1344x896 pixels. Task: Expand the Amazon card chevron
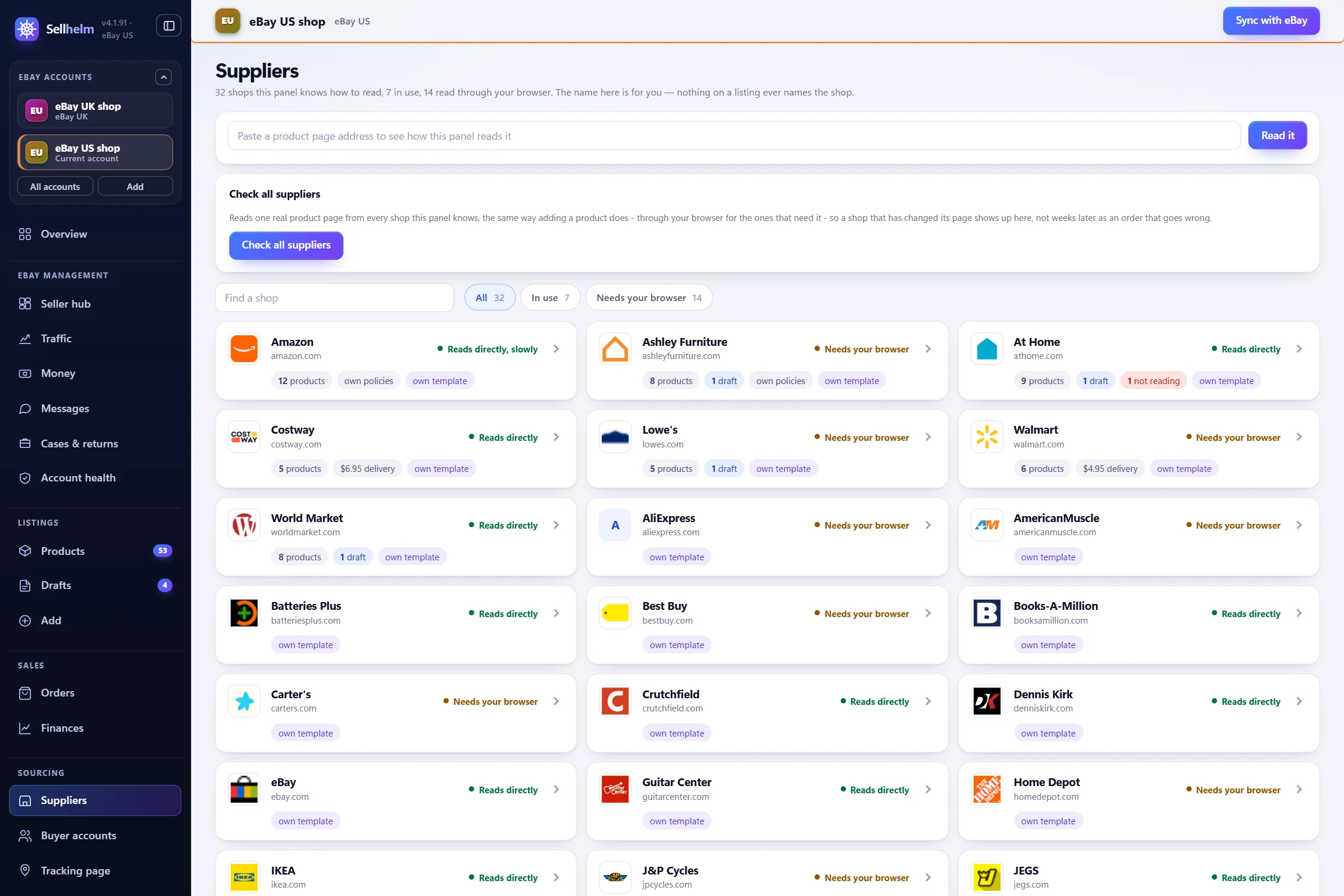(556, 349)
